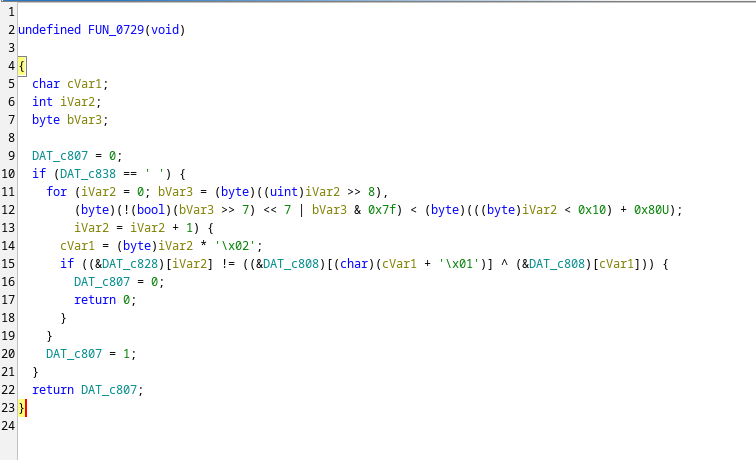Click the FUN_0729 function name in the signature
Screen dimensions: 756x460
click(112, 30)
